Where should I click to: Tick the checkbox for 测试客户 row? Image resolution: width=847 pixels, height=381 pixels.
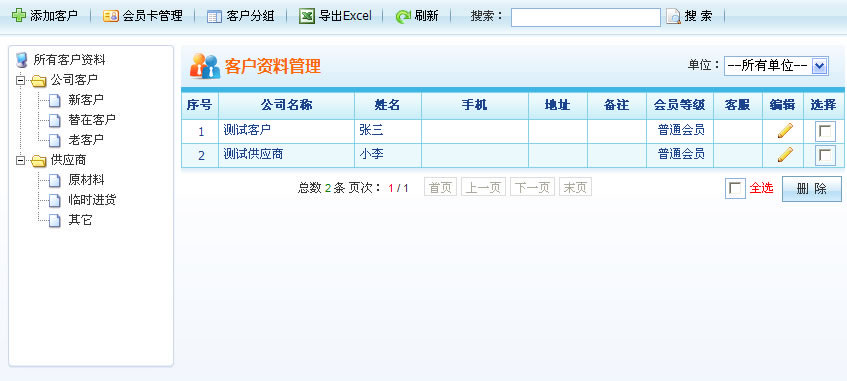825,131
